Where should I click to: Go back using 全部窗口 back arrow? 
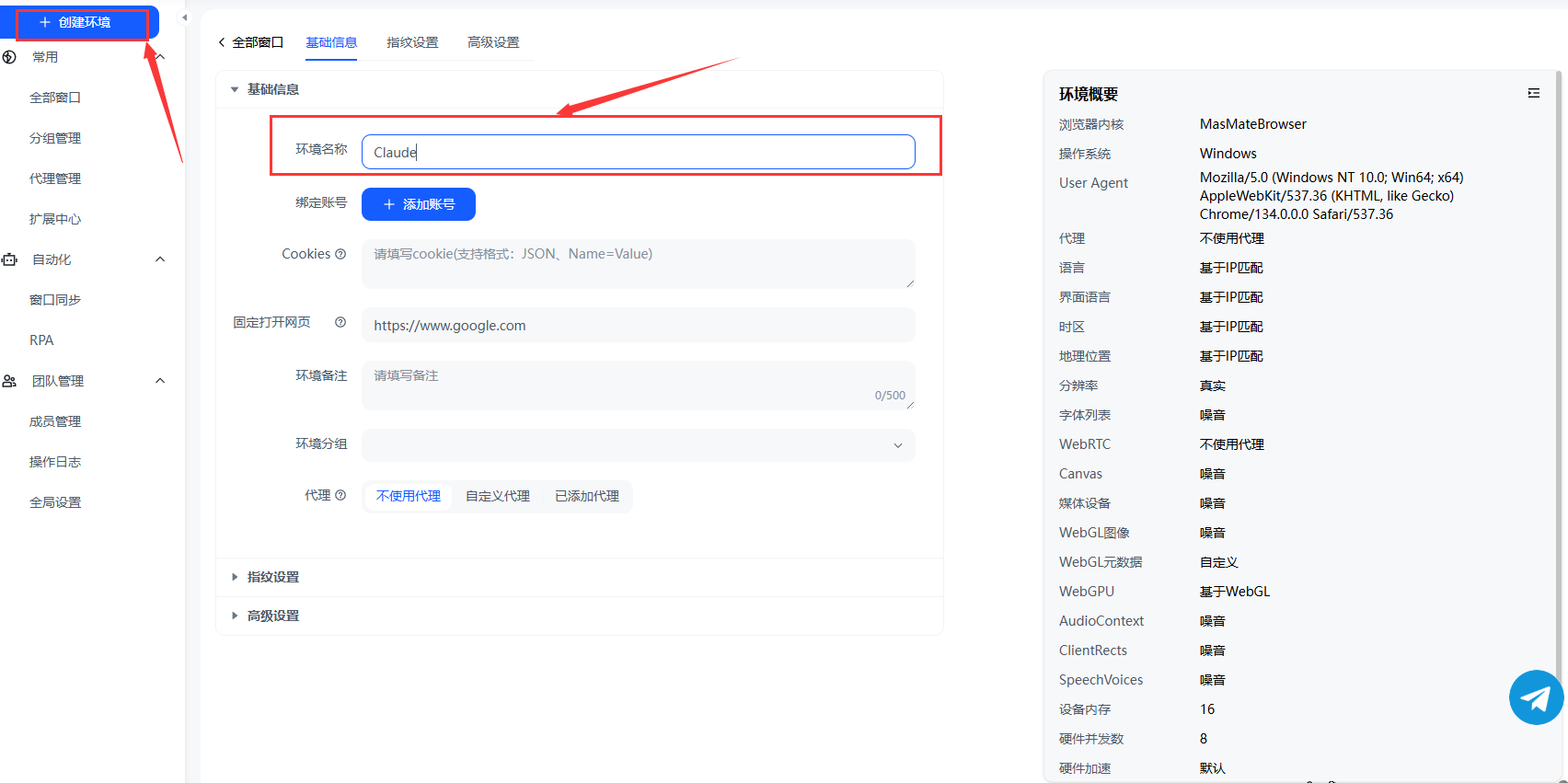[222, 42]
